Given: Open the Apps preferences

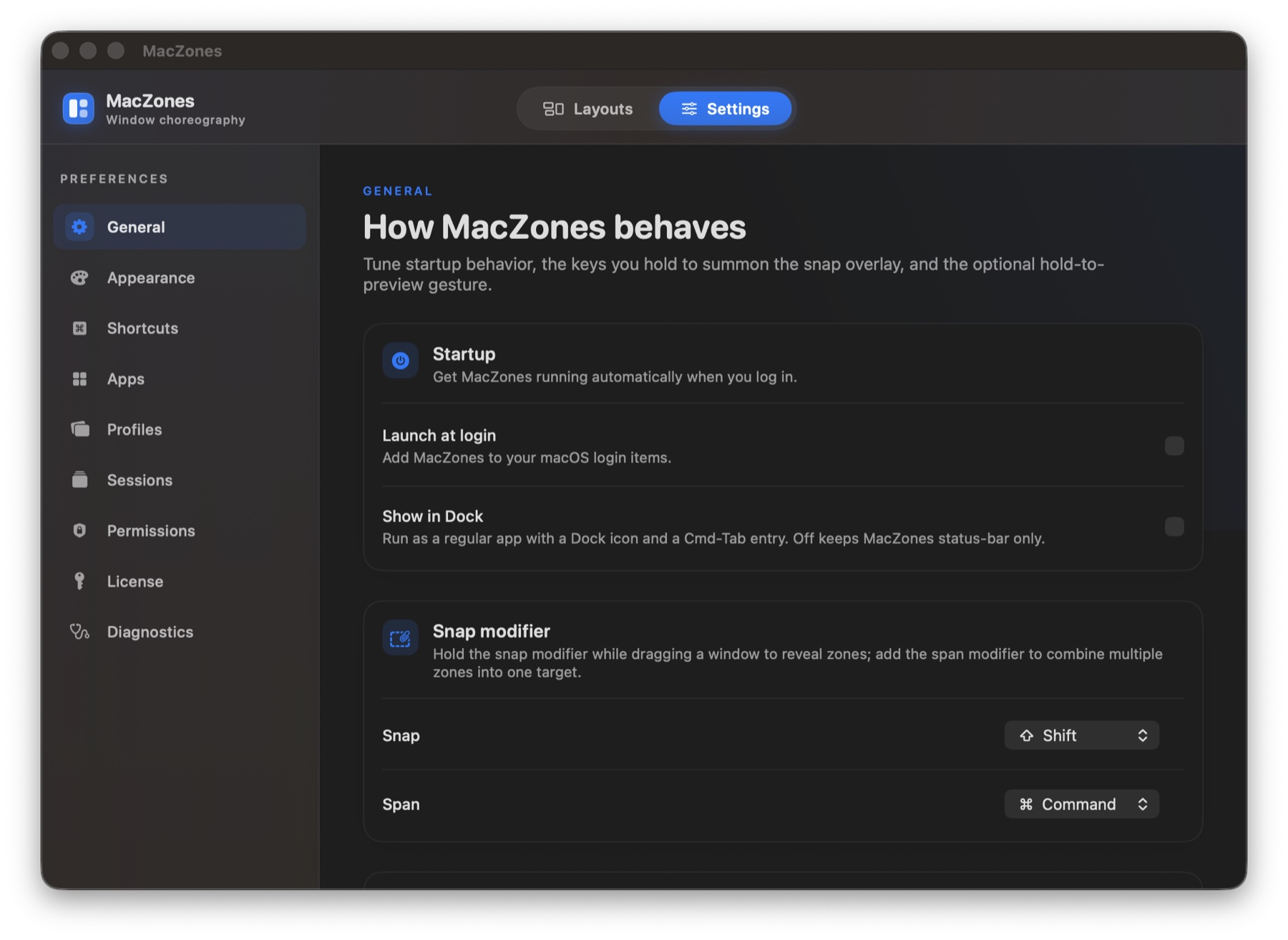Looking at the screenshot, I should click(x=180, y=379).
